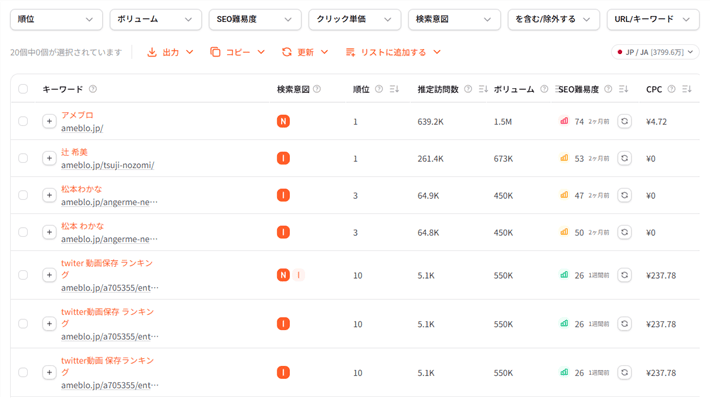Select checkbox for 松本わかな row
This screenshot has width=710, height=398.
point(23,195)
